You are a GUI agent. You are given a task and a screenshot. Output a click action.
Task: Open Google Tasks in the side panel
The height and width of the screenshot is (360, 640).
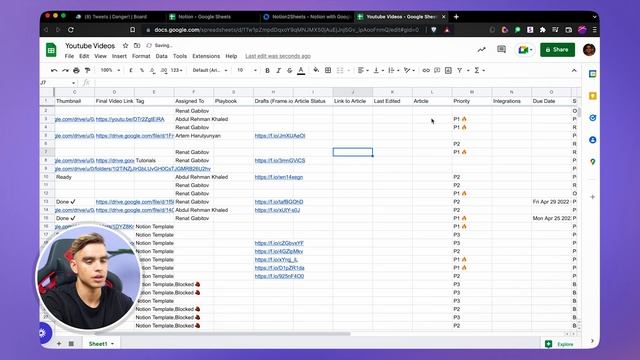593,118
